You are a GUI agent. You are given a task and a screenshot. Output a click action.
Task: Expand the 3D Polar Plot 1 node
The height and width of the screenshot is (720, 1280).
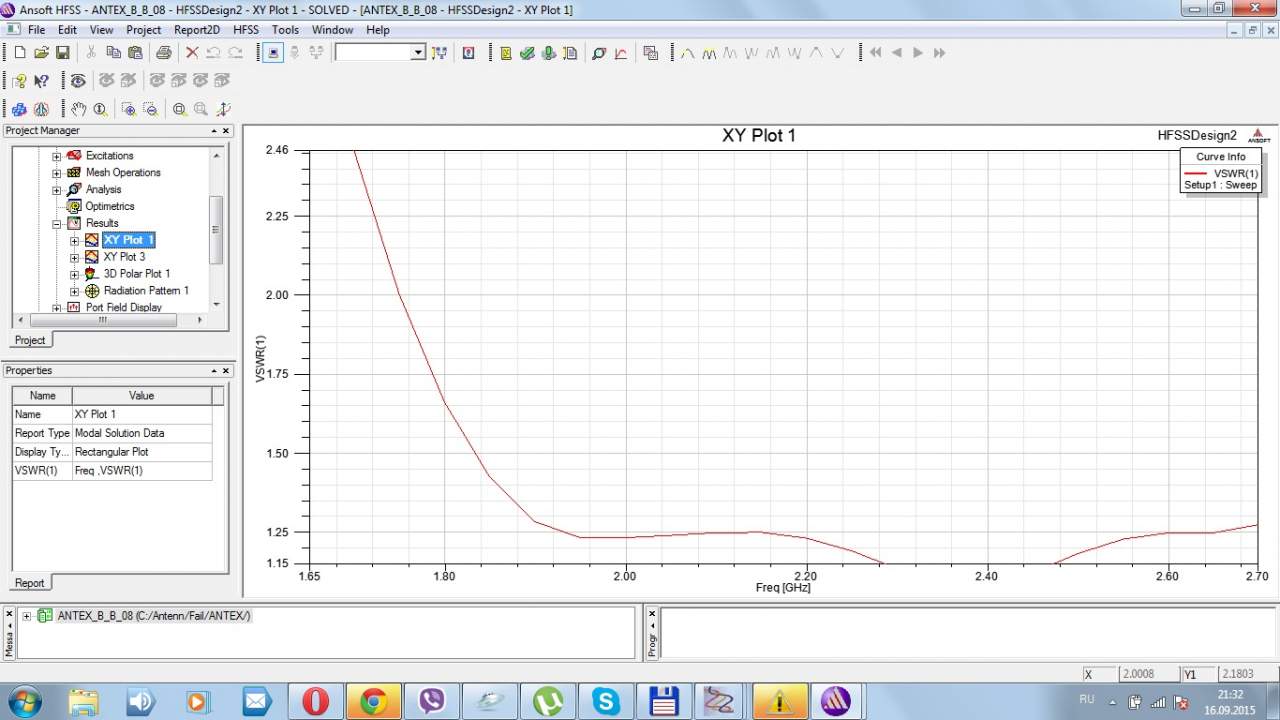tap(75, 274)
